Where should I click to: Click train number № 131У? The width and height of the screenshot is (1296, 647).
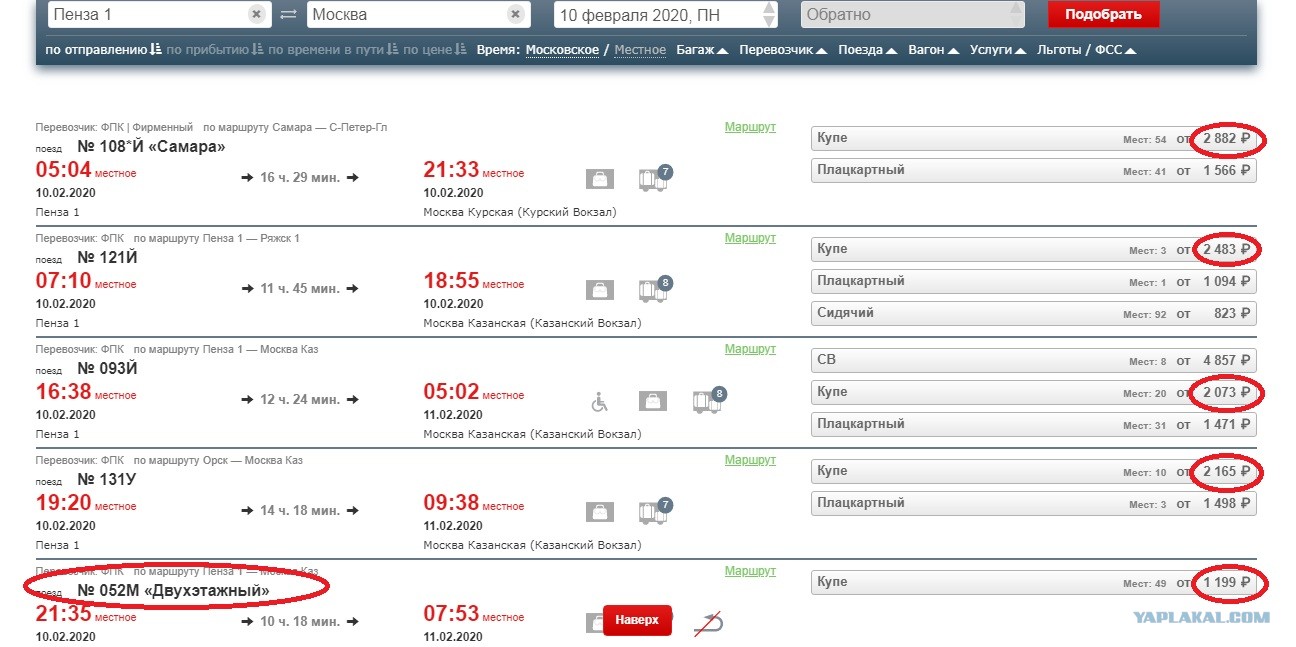[x=107, y=479]
